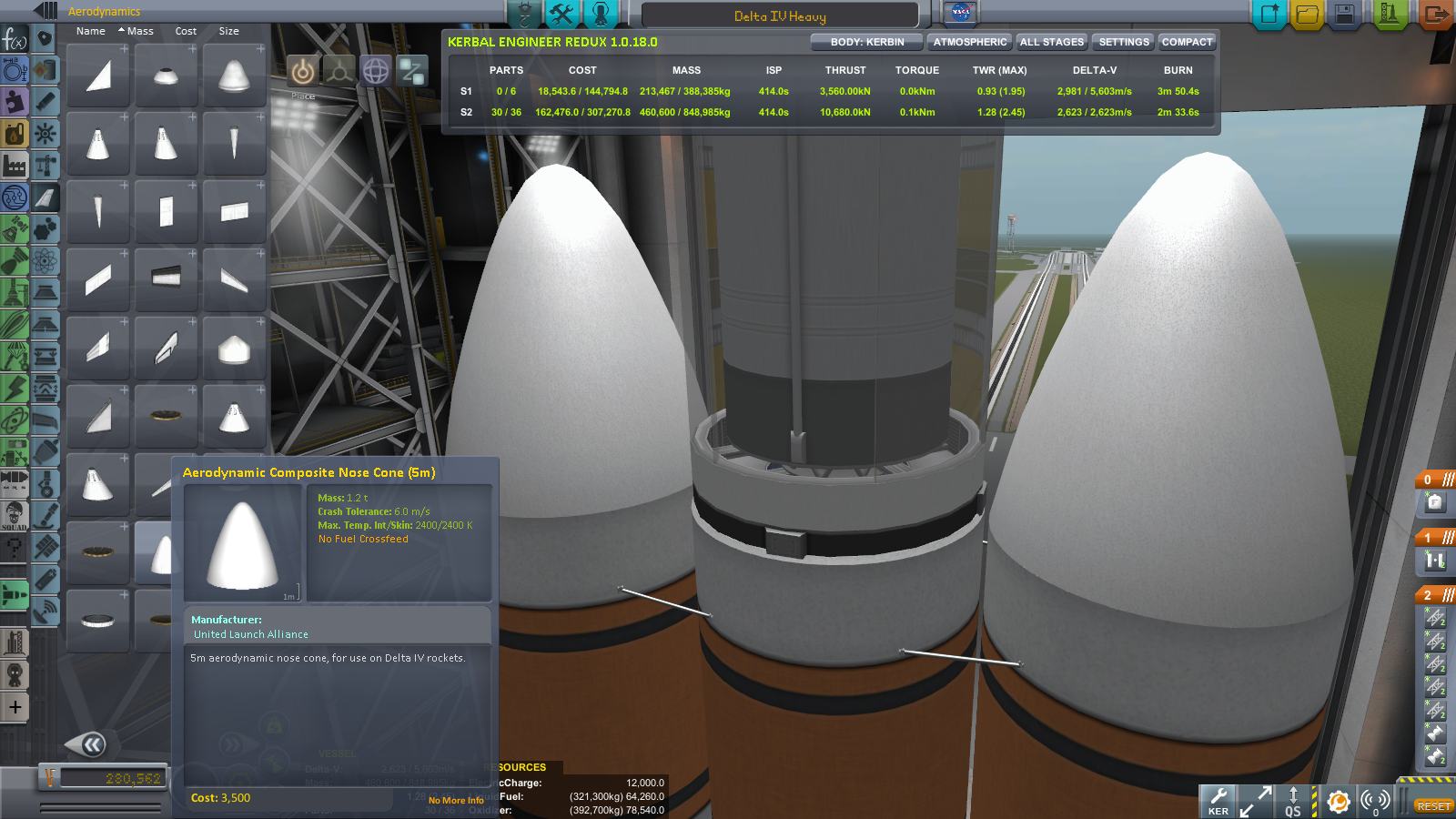The image size is (1456, 819).
Task: Open the signal antenna toolbar button
Action: click(1375, 801)
